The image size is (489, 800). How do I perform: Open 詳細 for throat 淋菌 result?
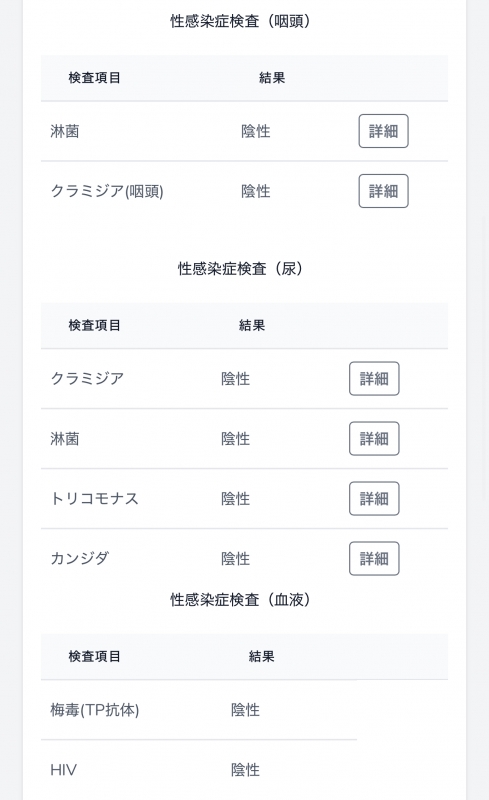383,131
